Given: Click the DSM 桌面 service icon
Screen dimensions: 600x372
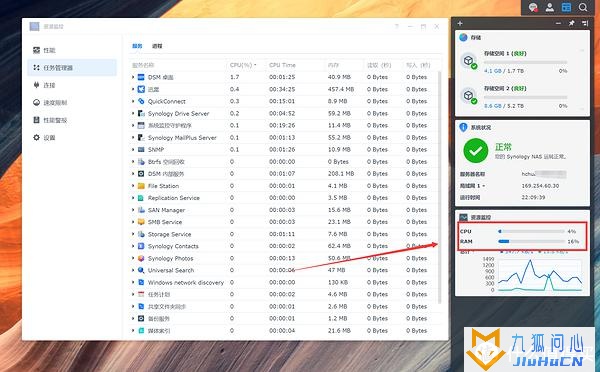Looking at the screenshot, I should 141,77.
